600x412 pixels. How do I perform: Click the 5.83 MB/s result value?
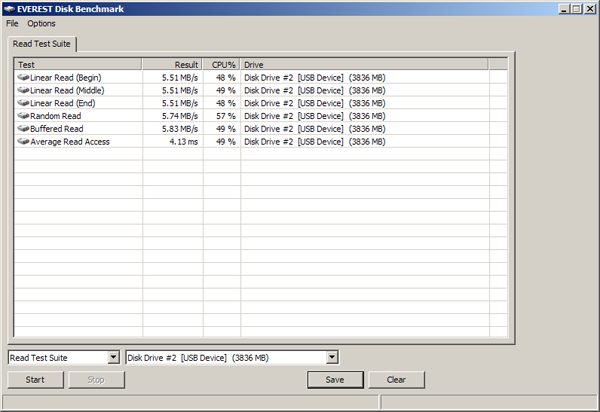(180, 129)
